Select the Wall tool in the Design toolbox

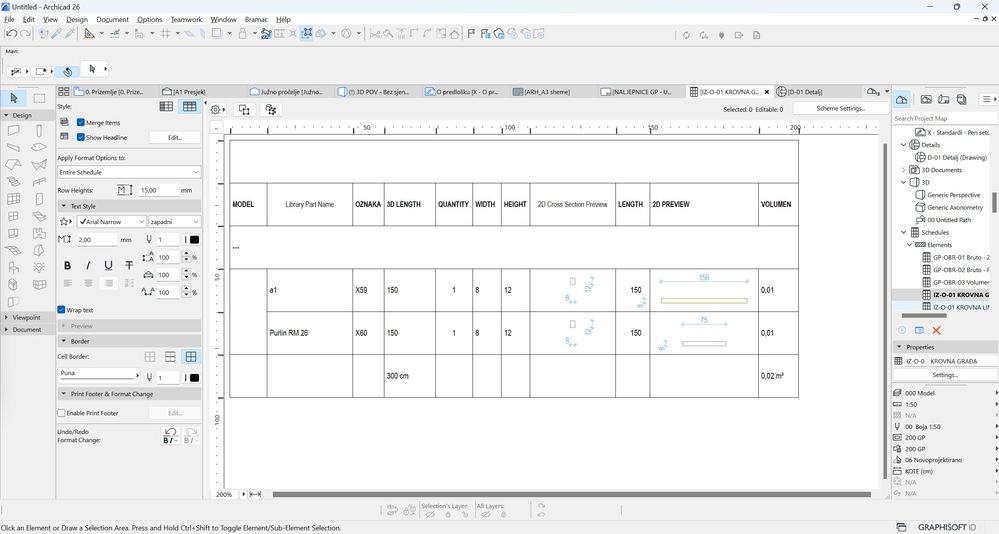coord(13,131)
